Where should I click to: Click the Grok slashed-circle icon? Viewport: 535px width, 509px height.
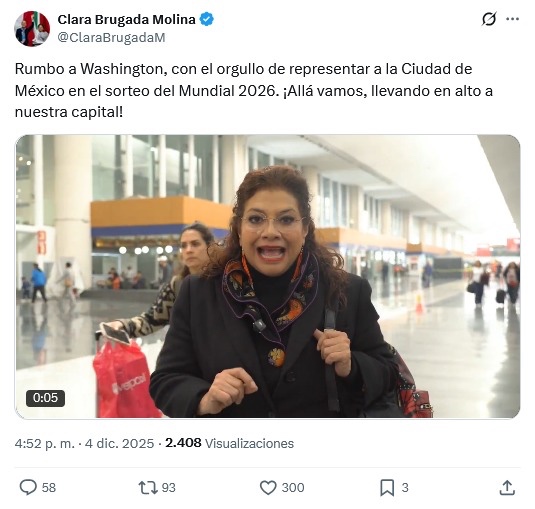click(x=489, y=19)
